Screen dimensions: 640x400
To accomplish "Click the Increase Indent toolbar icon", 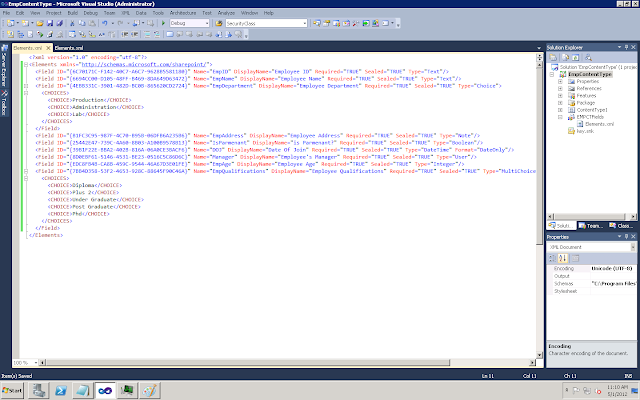I will pos(134,34).
